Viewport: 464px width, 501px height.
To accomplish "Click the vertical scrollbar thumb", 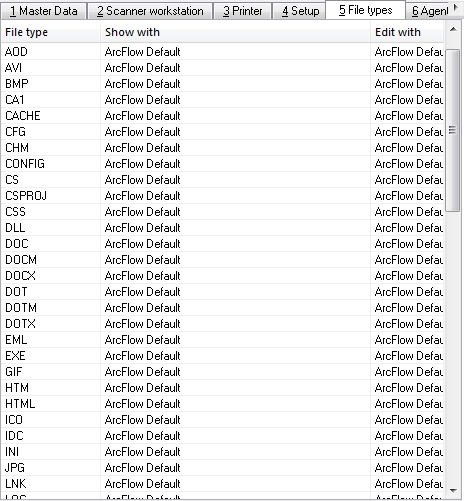I will pyautogui.click(x=452, y=130).
